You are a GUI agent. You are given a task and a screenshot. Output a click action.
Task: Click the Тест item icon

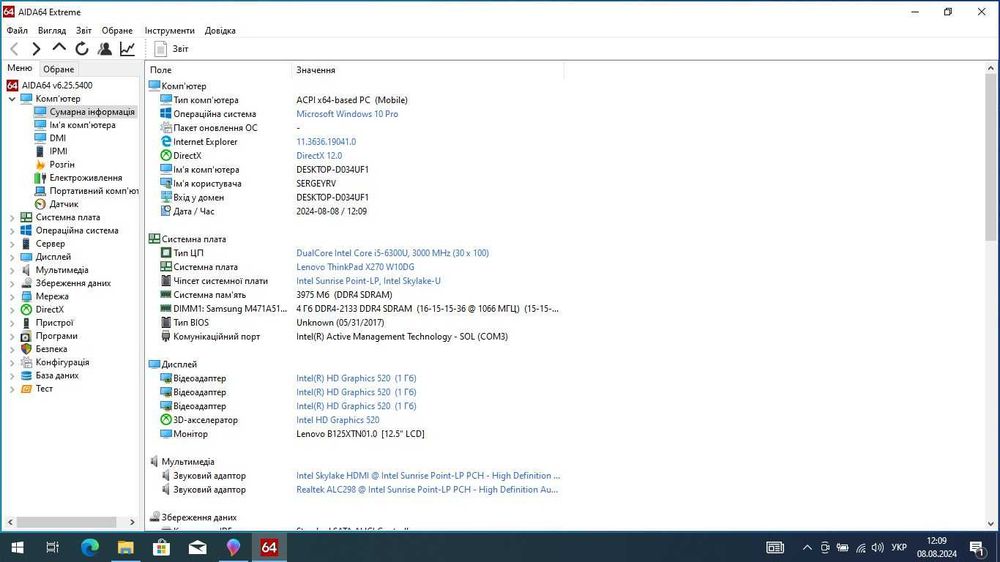(x=26, y=388)
